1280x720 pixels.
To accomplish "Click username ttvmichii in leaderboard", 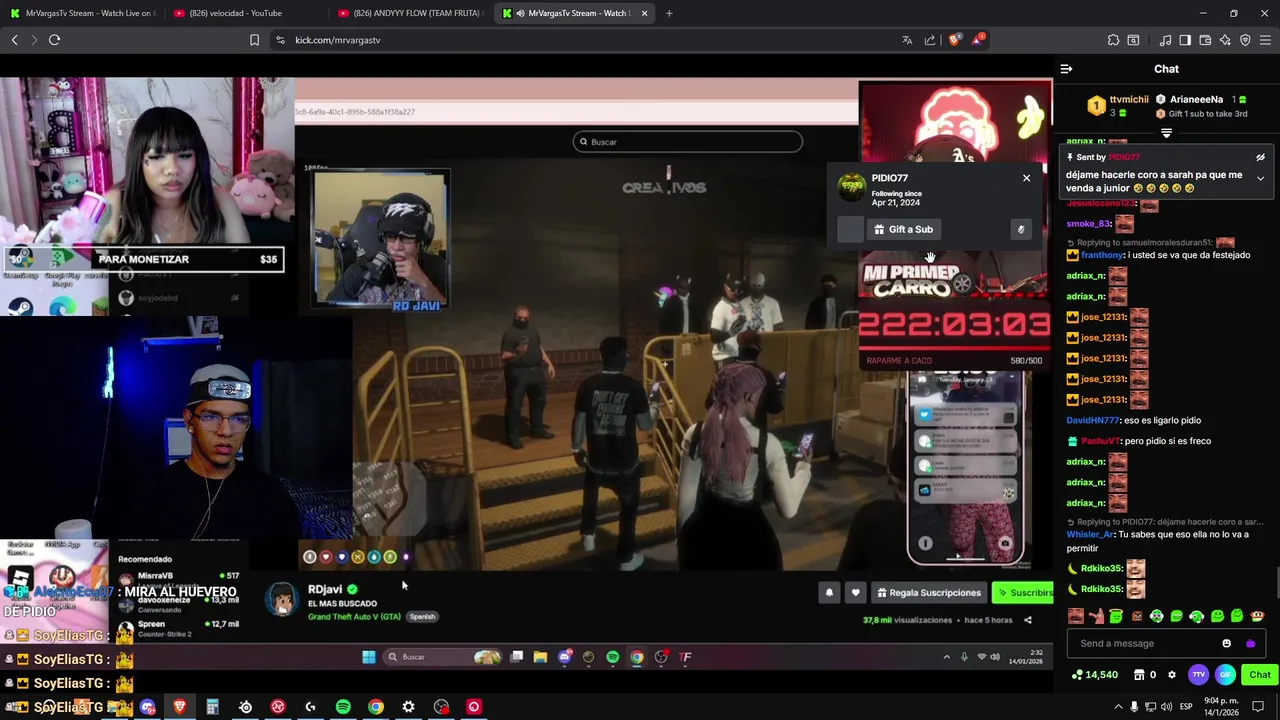I will tap(1129, 100).
